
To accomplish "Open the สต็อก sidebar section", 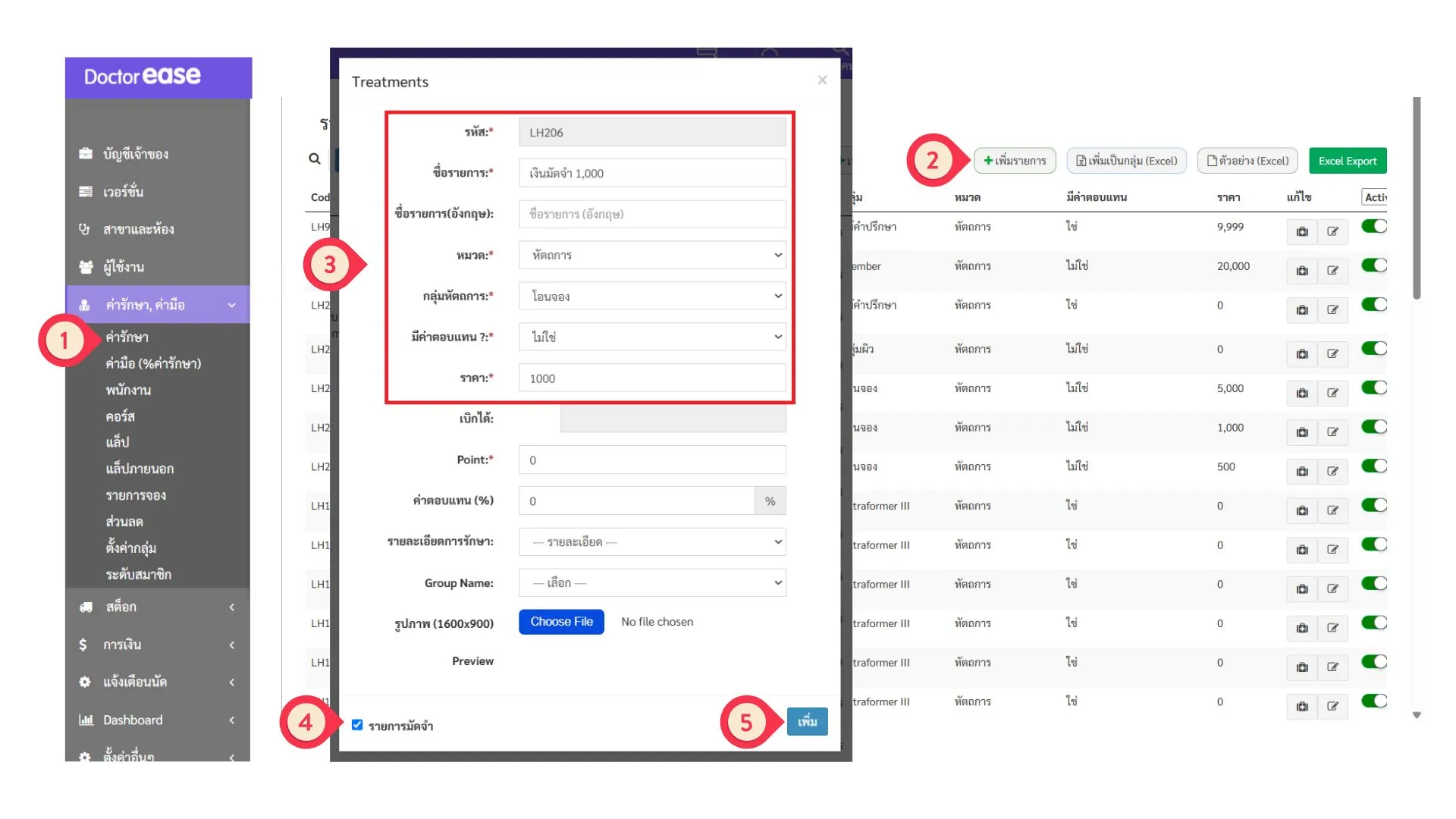I will [121, 607].
